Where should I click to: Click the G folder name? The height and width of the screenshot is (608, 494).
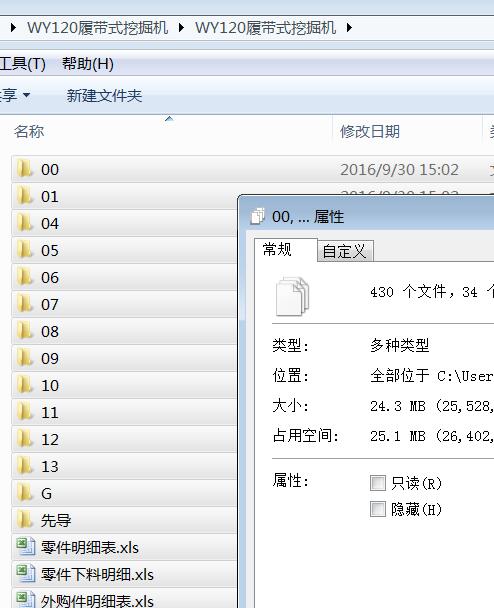tap(47, 494)
